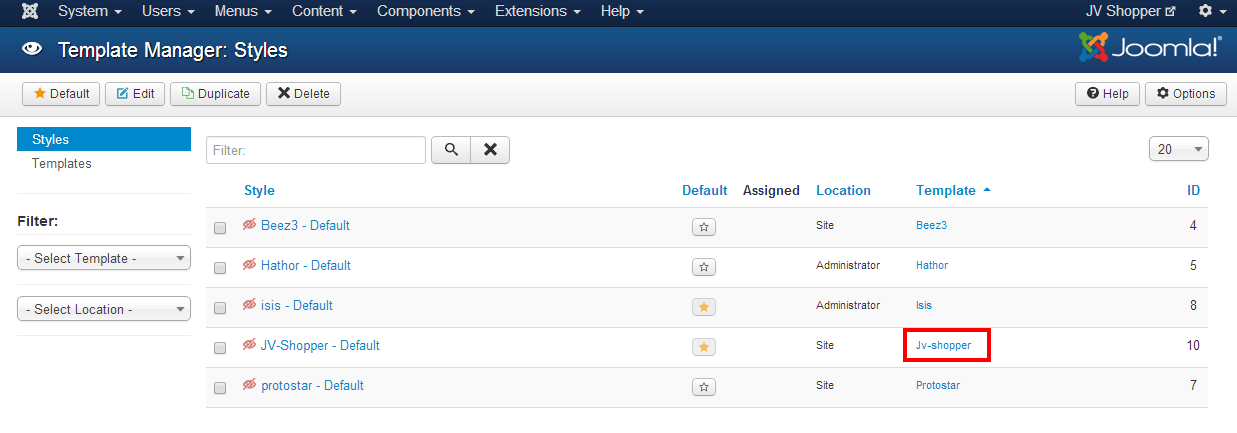Open the Menus menu
Viewport: 1237px width, 433px height.
[243, 12]
